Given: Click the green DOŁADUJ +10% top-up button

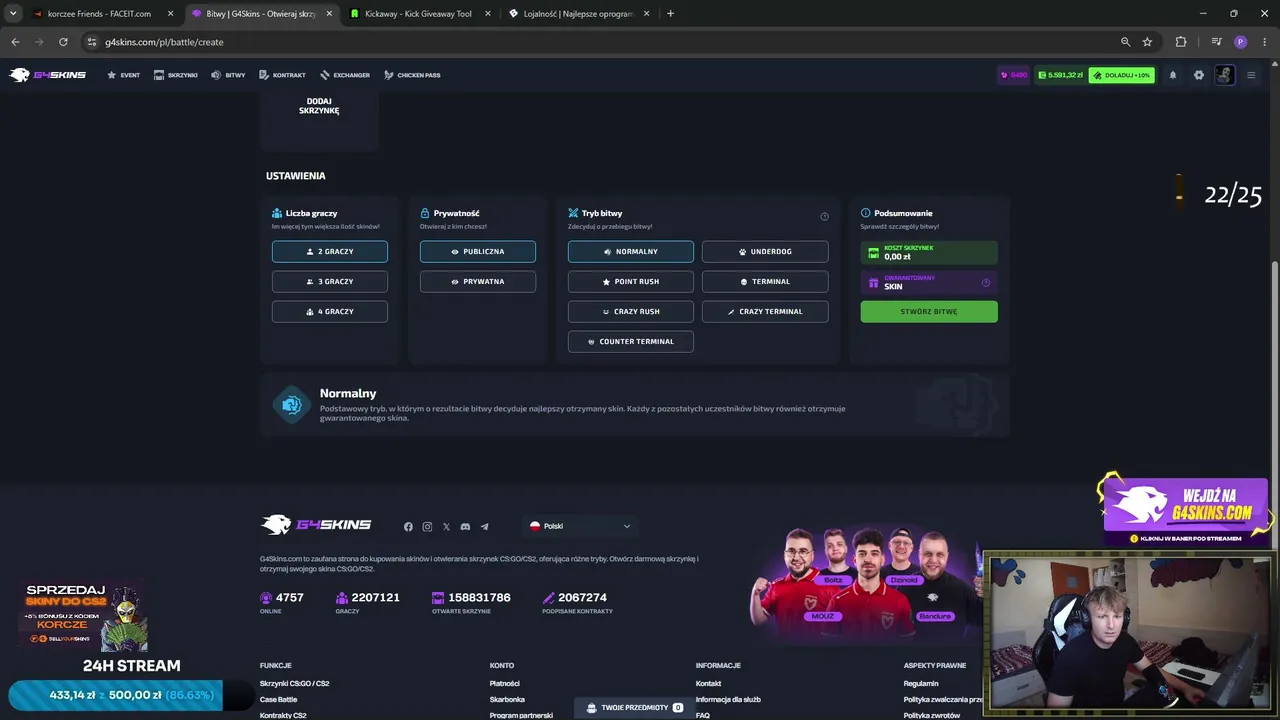Looking at the screenshot, I should pos(1121,75).
